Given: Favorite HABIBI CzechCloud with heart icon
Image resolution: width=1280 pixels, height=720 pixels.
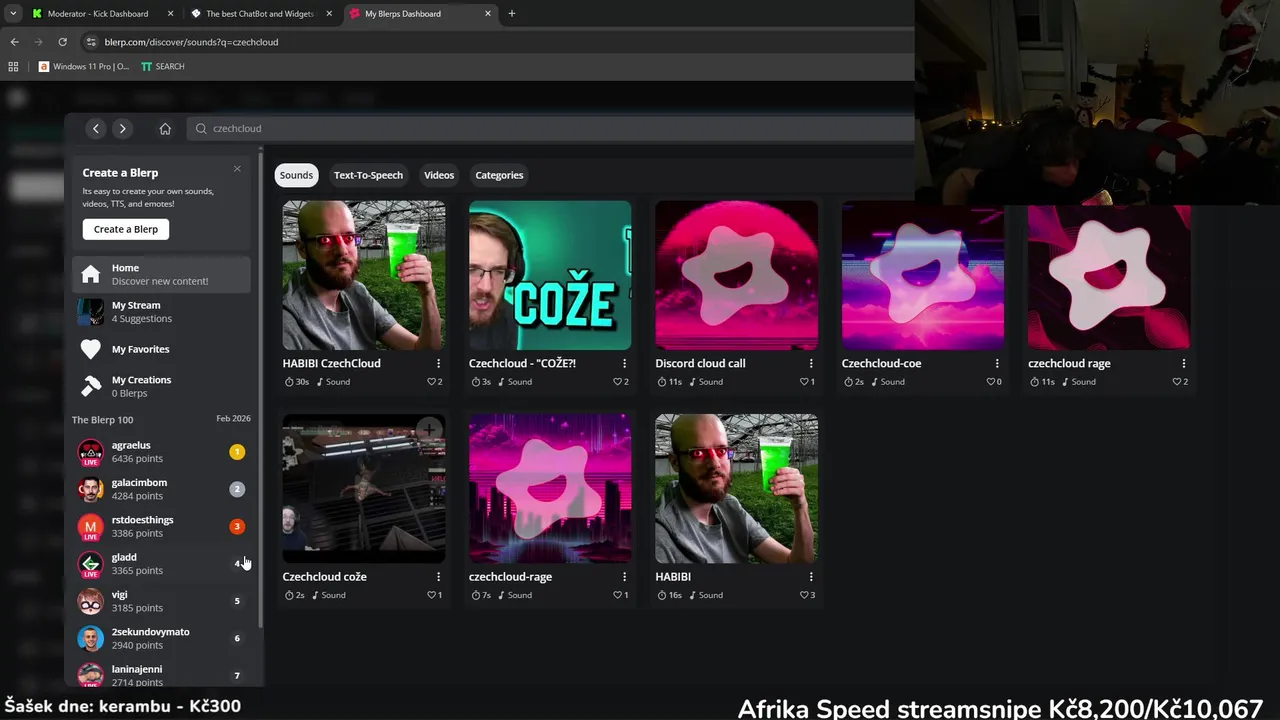Looking at the screenshot, I should click(431, 382).
